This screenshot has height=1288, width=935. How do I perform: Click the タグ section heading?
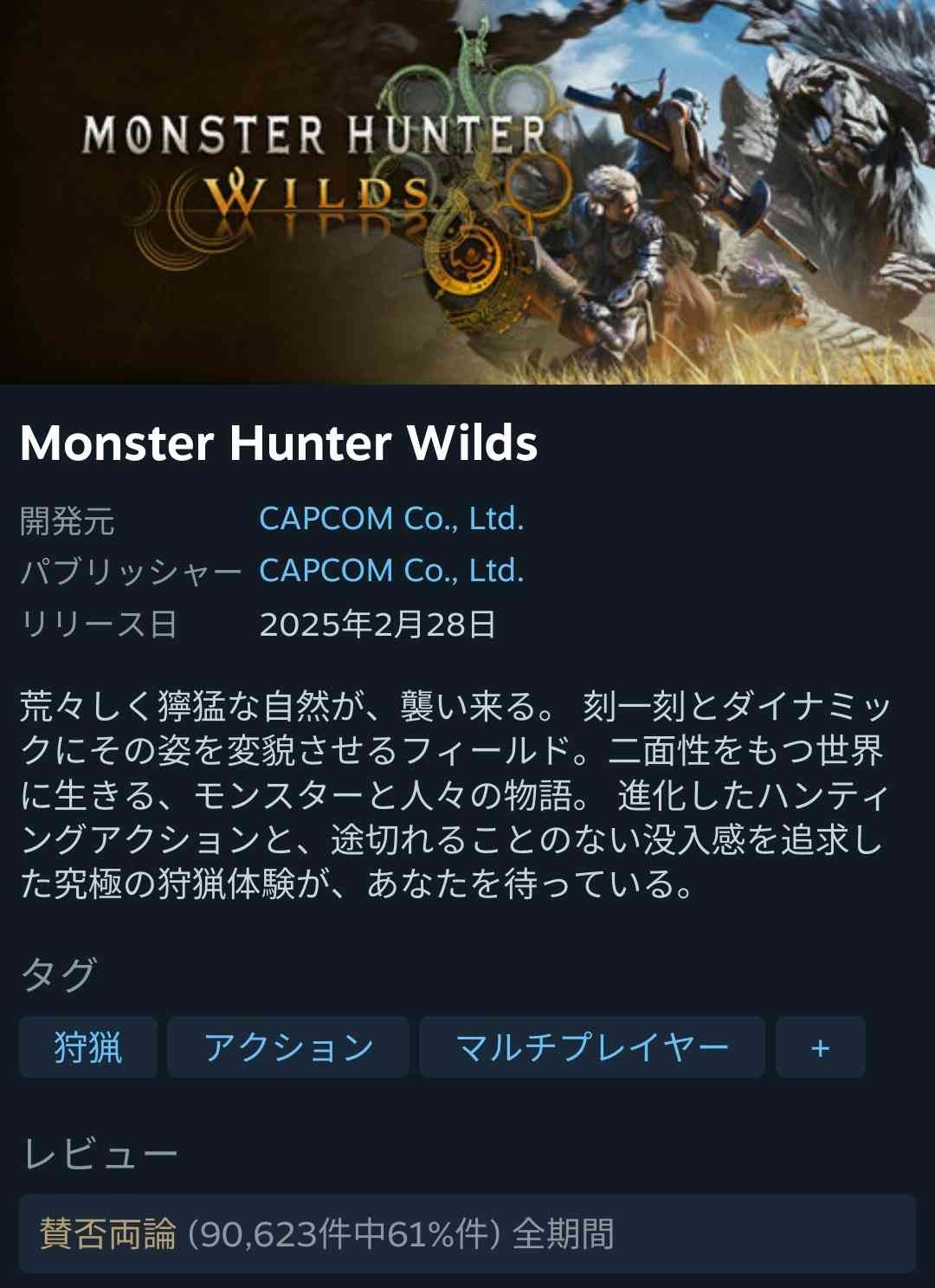[x=58, y=974]
